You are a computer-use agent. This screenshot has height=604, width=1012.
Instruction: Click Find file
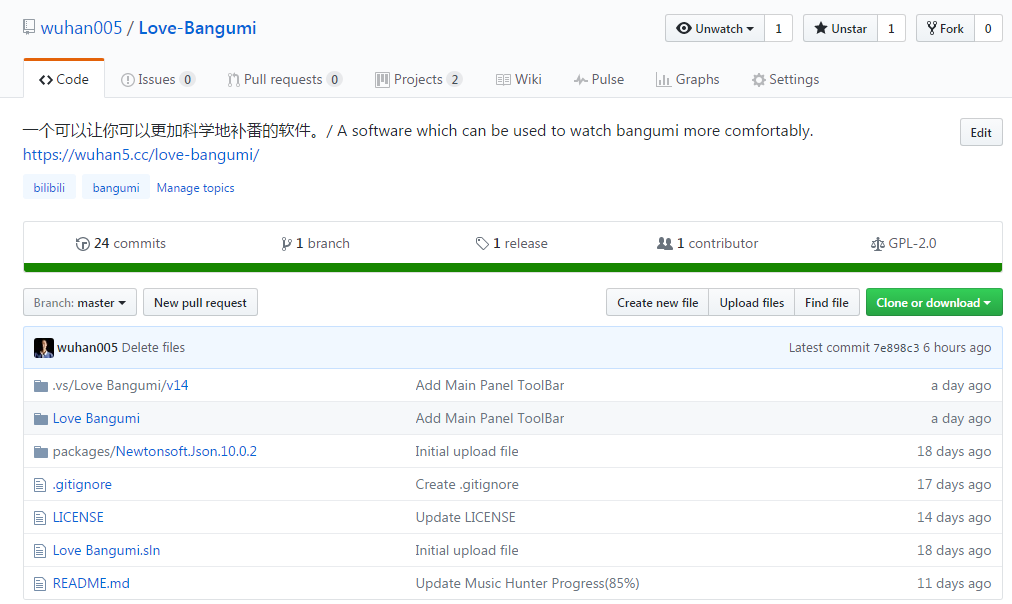827,303
